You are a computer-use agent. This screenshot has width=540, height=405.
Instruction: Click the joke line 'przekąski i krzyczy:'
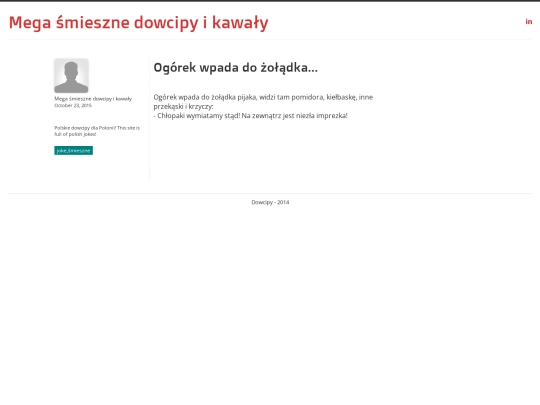point(184,106)
